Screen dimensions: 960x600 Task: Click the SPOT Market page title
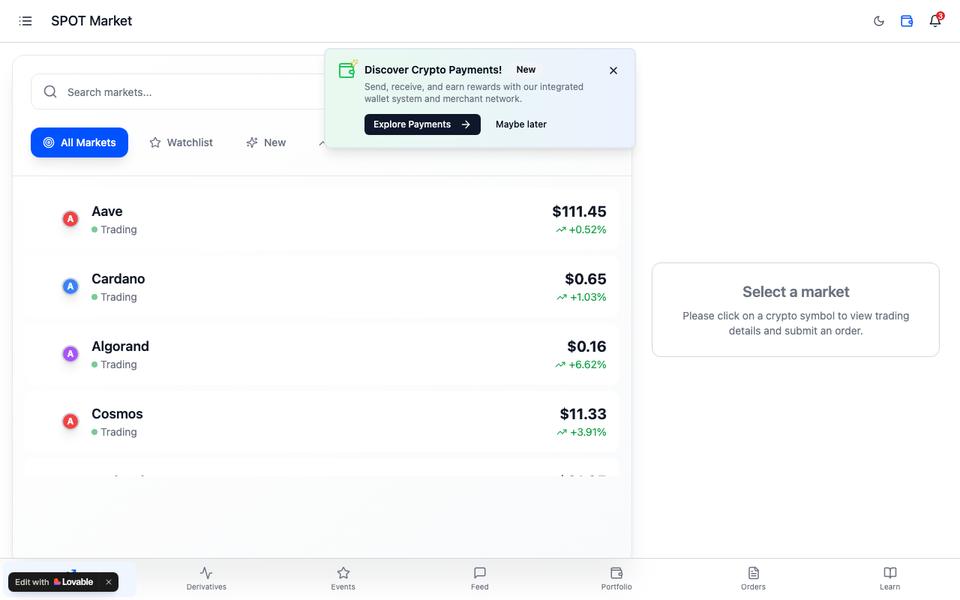[x=91, y=21]
